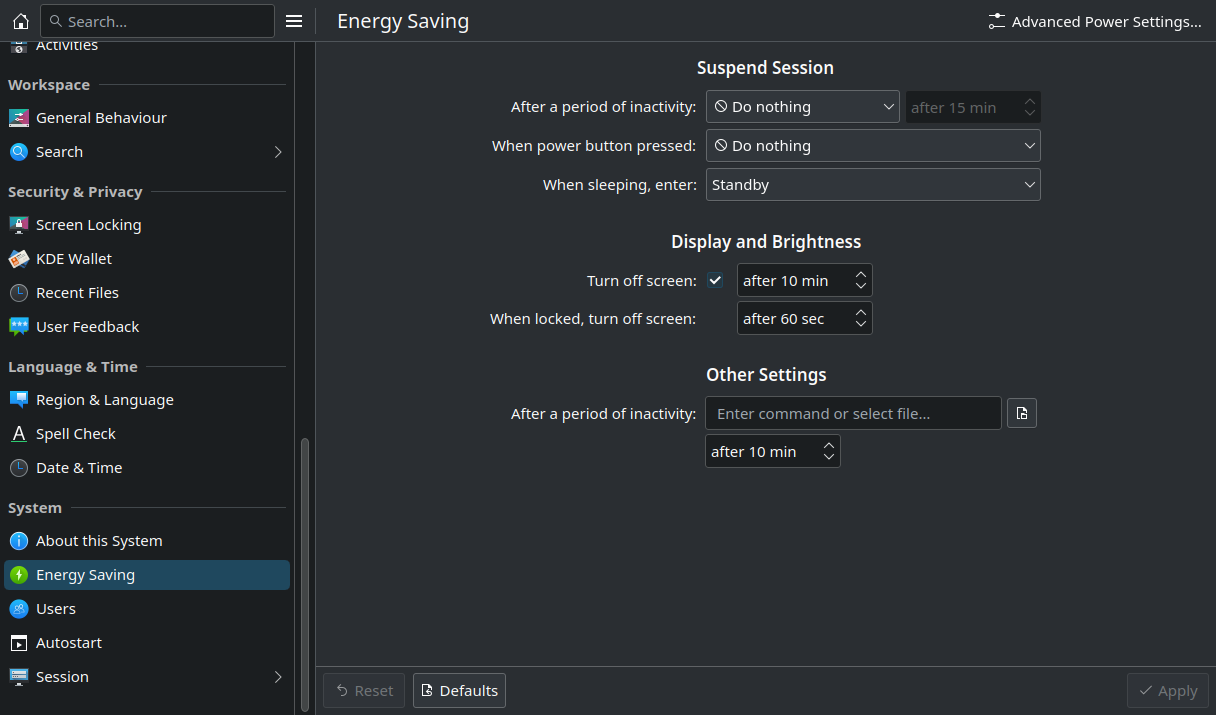Click the Screen Locking icon
The width and height of the screenshot is (1216, 715).
click(19, 225)
